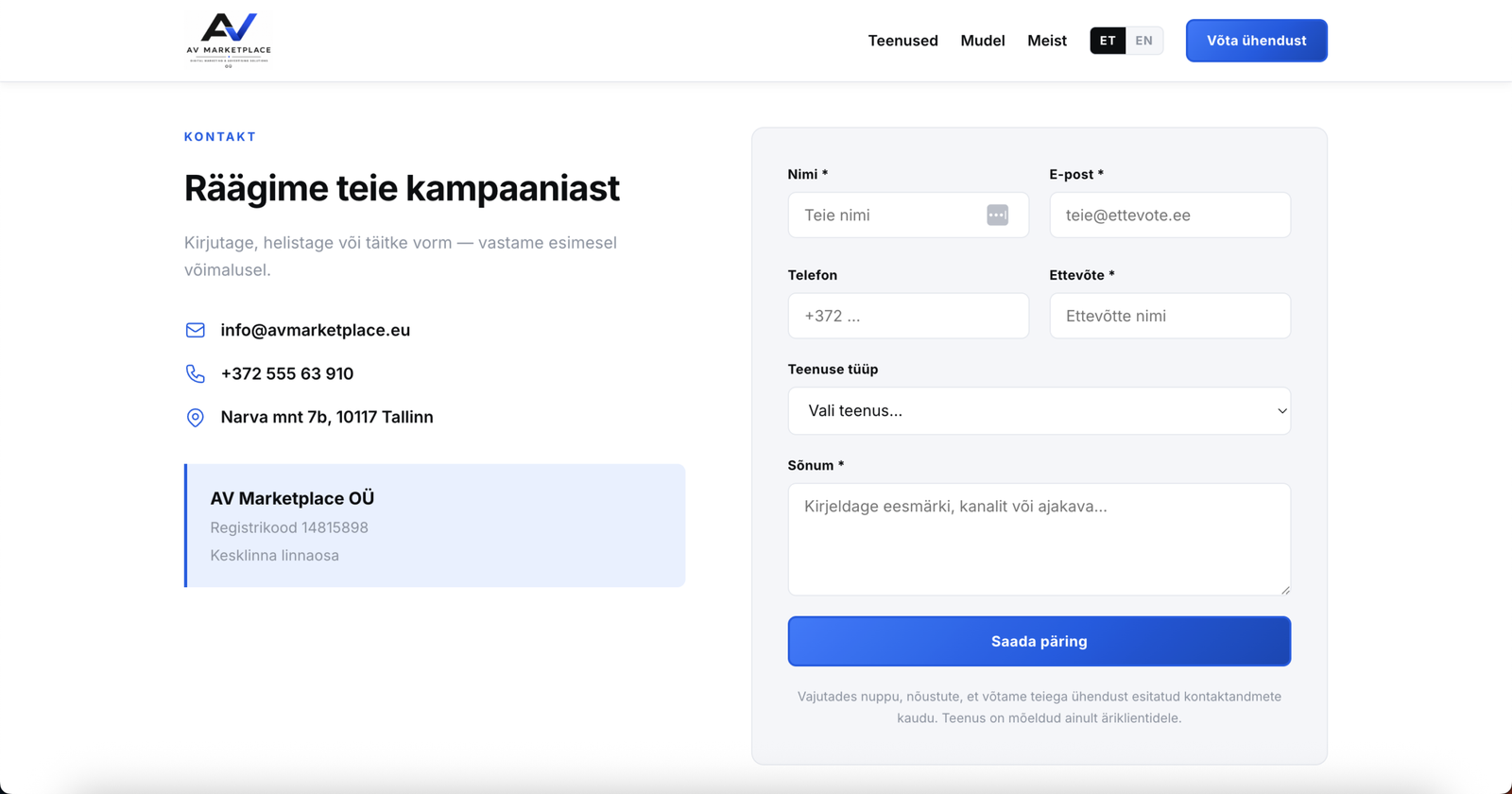The width and height of the screenshot is (1512, 794).
Task: Focus the E-post input field
Action: (1170, 215)
